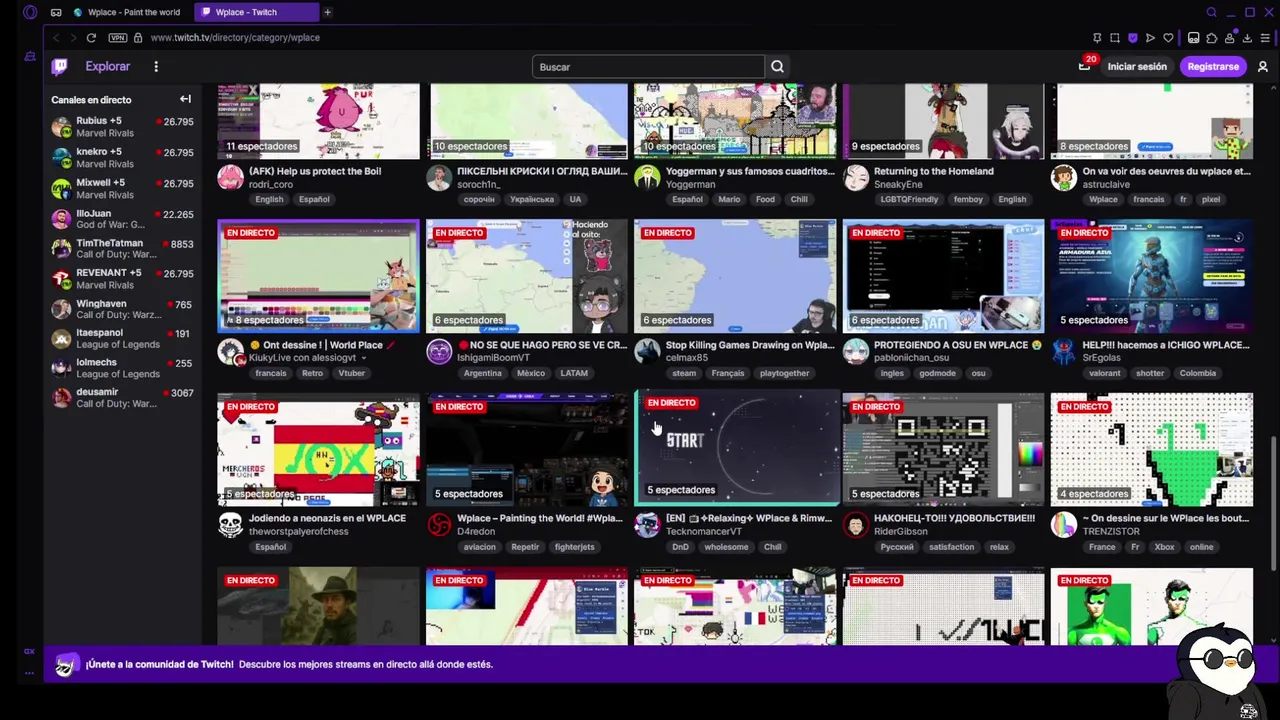Open the TecknomancerVT START stream thumbnail
1280x720 pixels.
(x=737, y=448)
